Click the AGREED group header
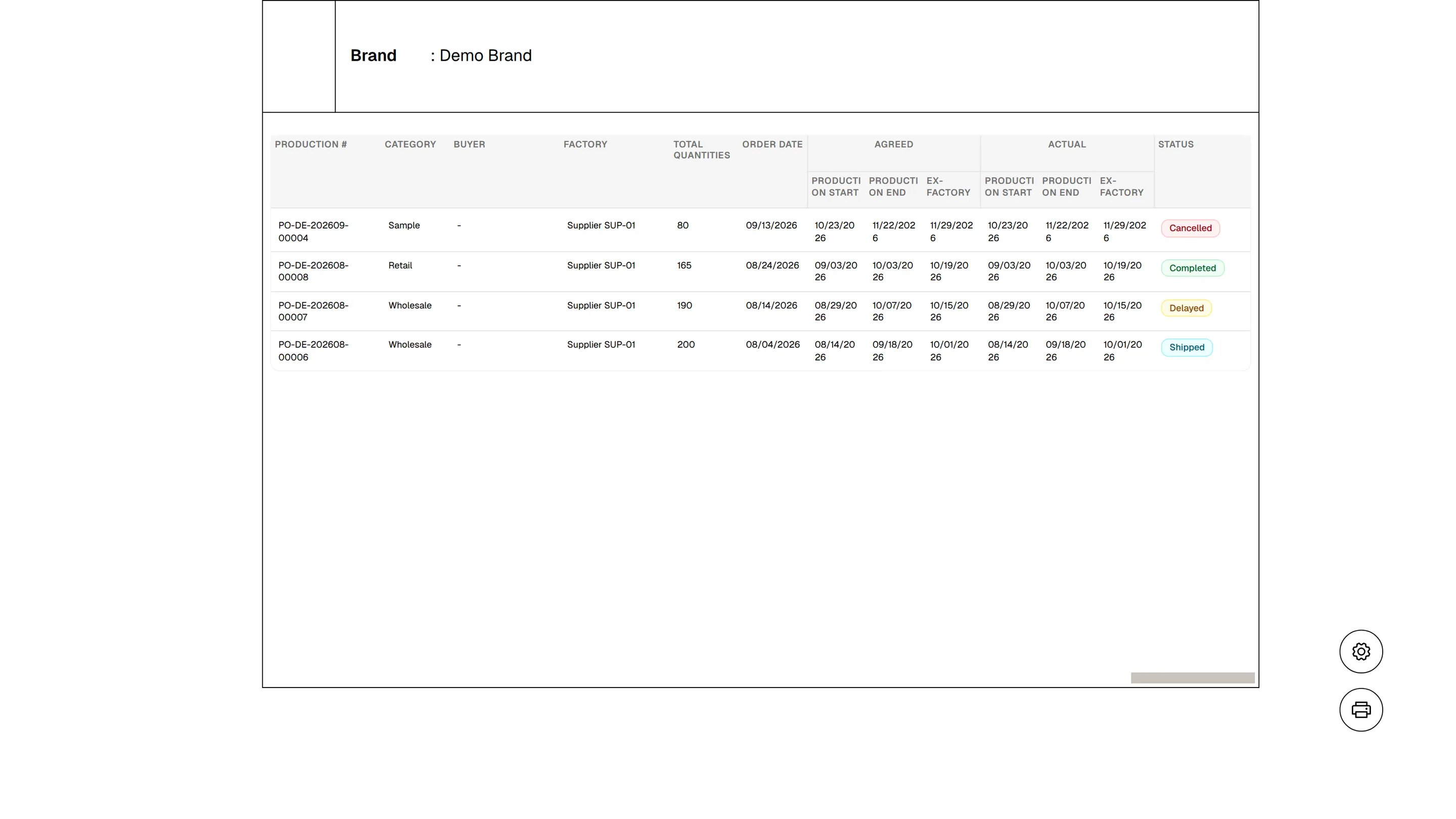This screenshot has width=1456, height=819. pos(894,145)
